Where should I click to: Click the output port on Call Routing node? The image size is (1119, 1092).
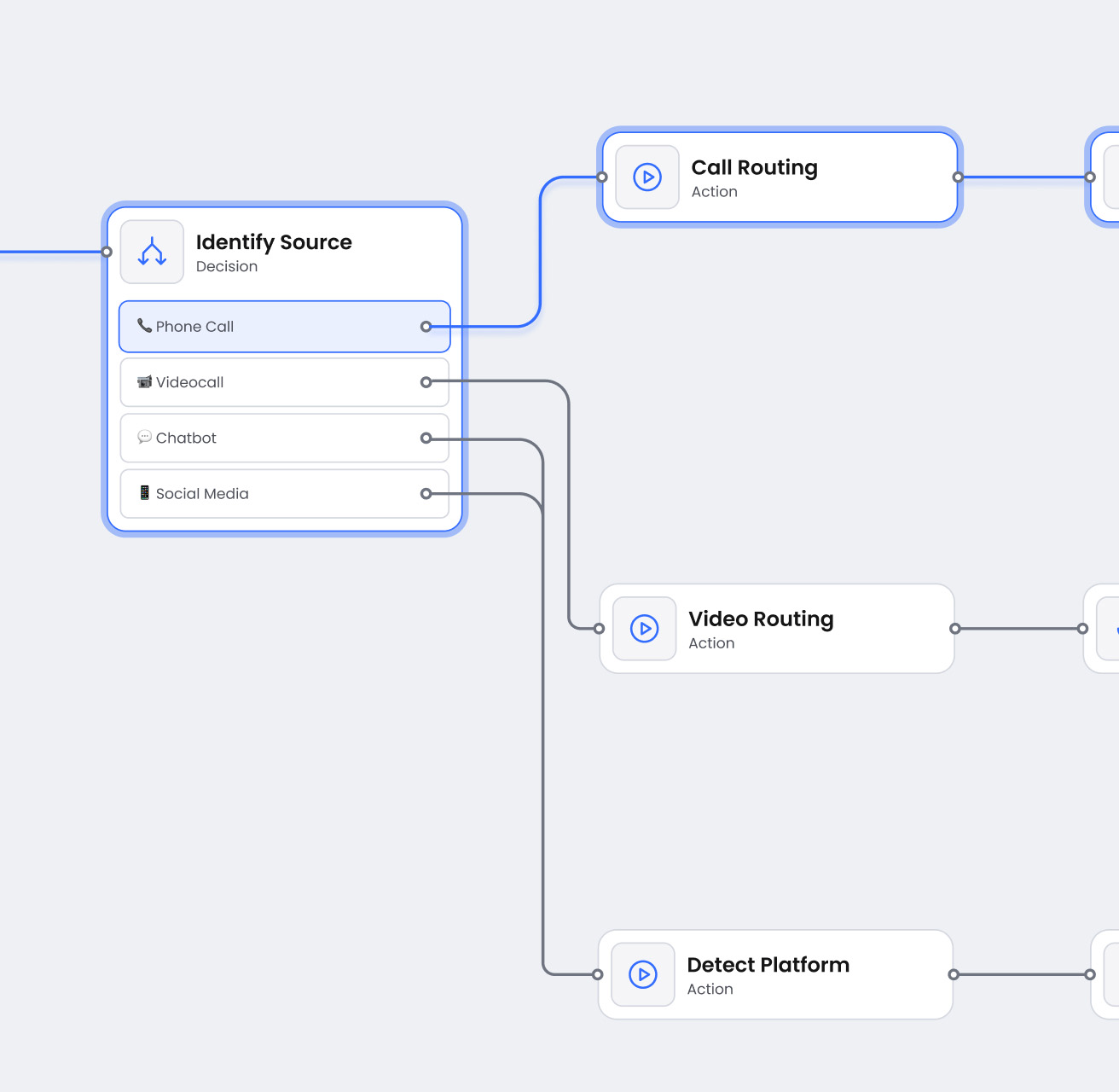pyautogui.click(x=958, y=177)
